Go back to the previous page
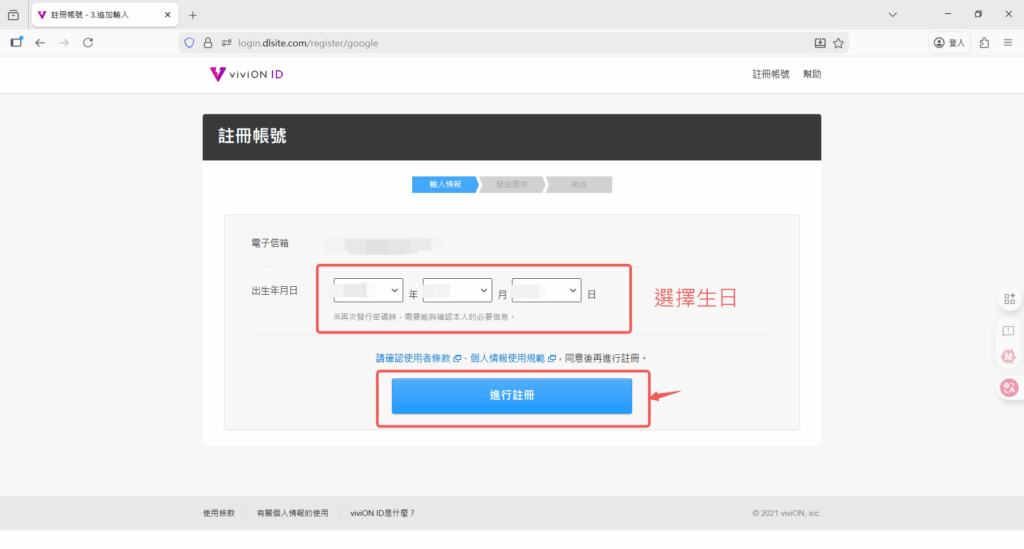This screenshot has height=549, width=1024. [x=40, y=43]
